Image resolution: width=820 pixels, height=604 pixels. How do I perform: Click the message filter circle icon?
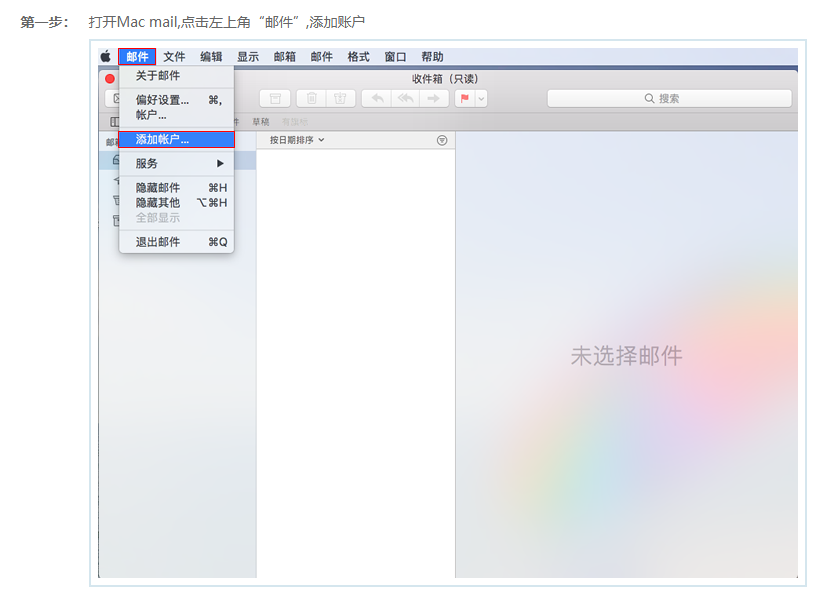point(442,140)
